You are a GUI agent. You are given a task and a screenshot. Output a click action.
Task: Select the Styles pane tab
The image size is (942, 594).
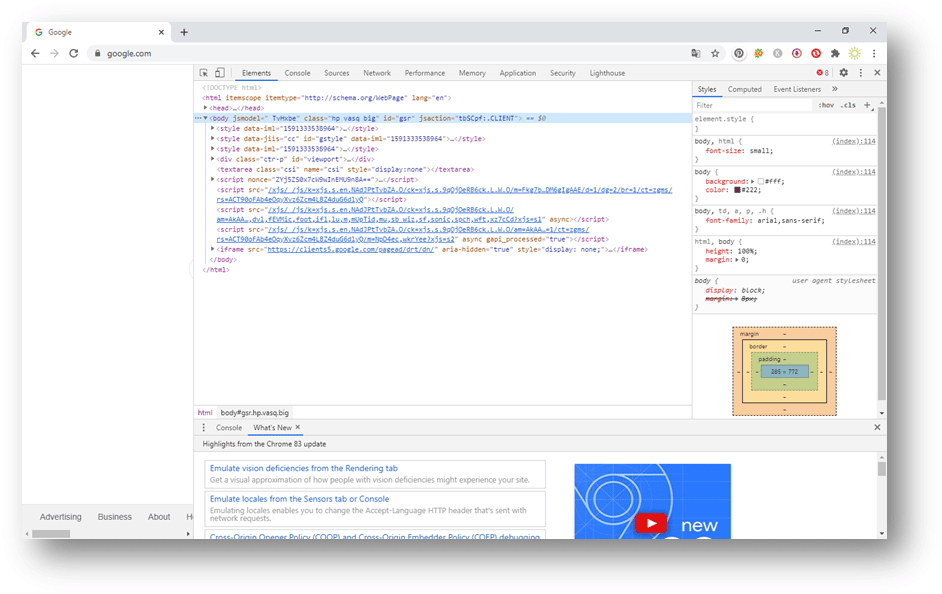707,89
